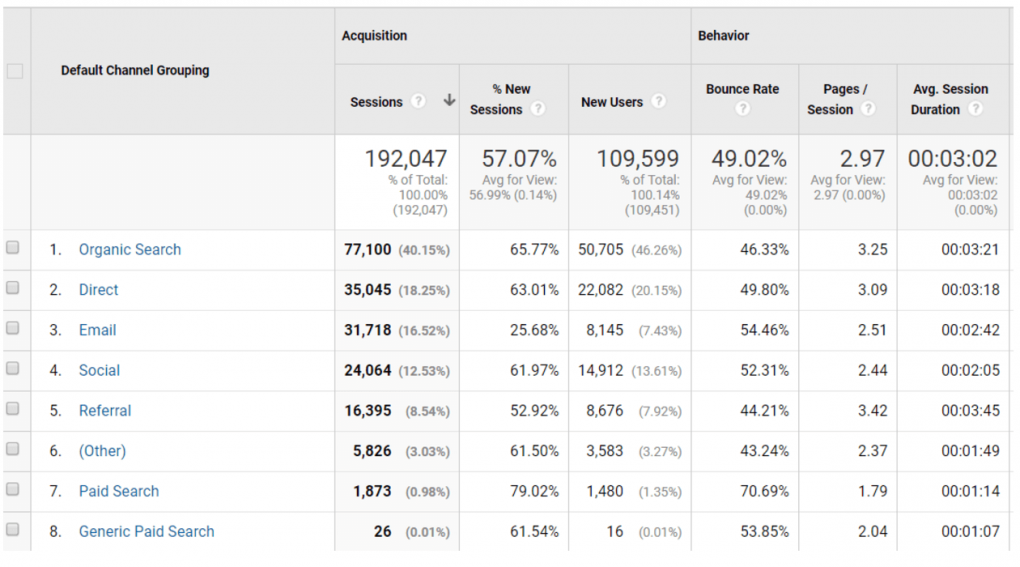This screenshot has width=1020, height=567.
Task: Open the New Users help icon
Action: point(658,101)
